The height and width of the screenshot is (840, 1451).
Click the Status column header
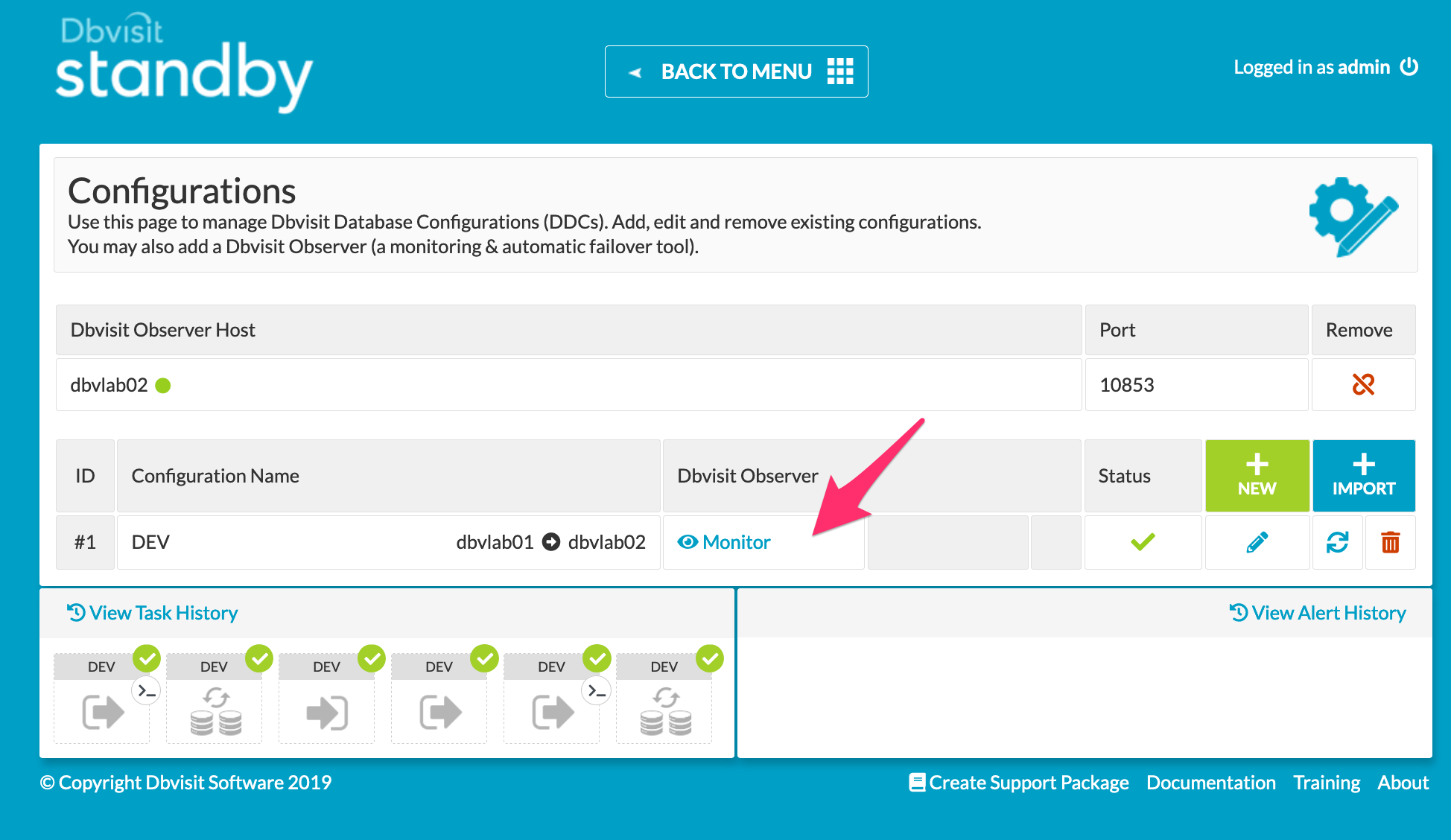click(x=1143, y=476)
